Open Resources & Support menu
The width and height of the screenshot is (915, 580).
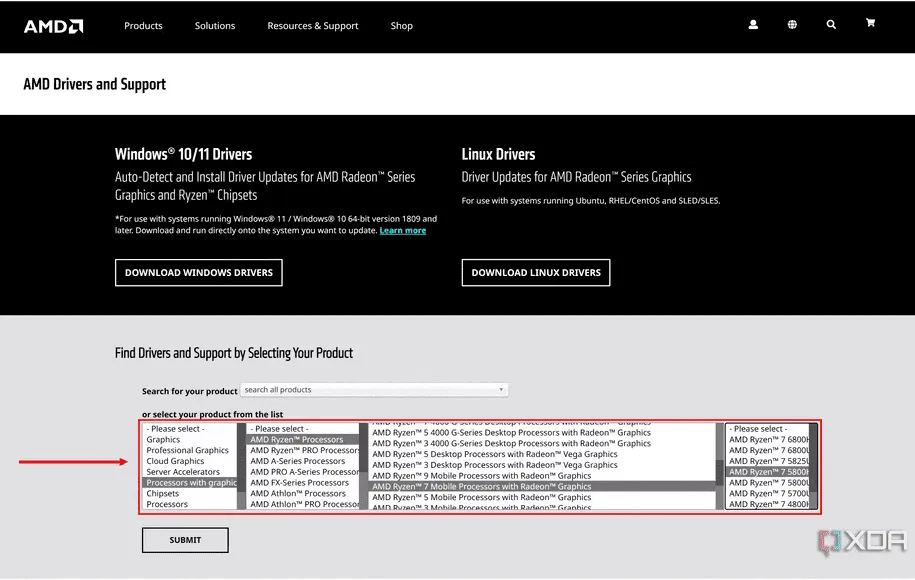click(312, 26)
